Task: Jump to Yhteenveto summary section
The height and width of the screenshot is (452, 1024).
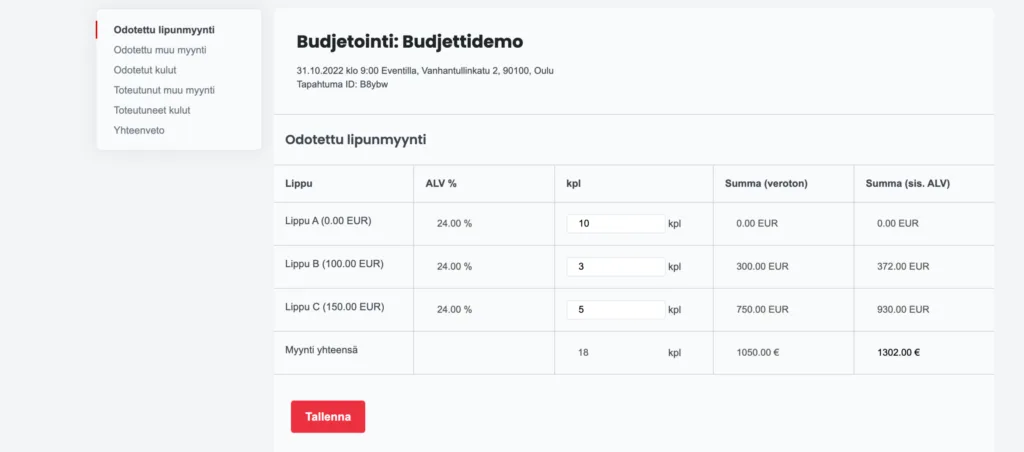Action: pos(139,130)
